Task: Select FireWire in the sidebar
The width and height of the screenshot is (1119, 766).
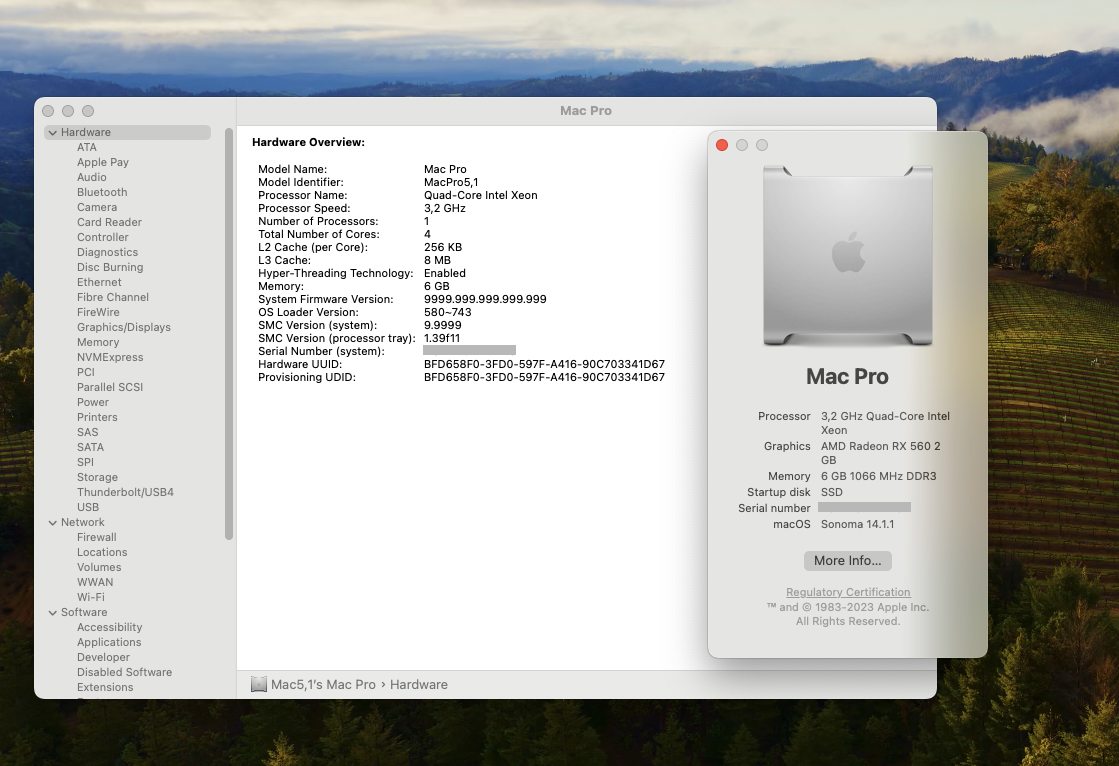Action: click(x=98, y=312)
